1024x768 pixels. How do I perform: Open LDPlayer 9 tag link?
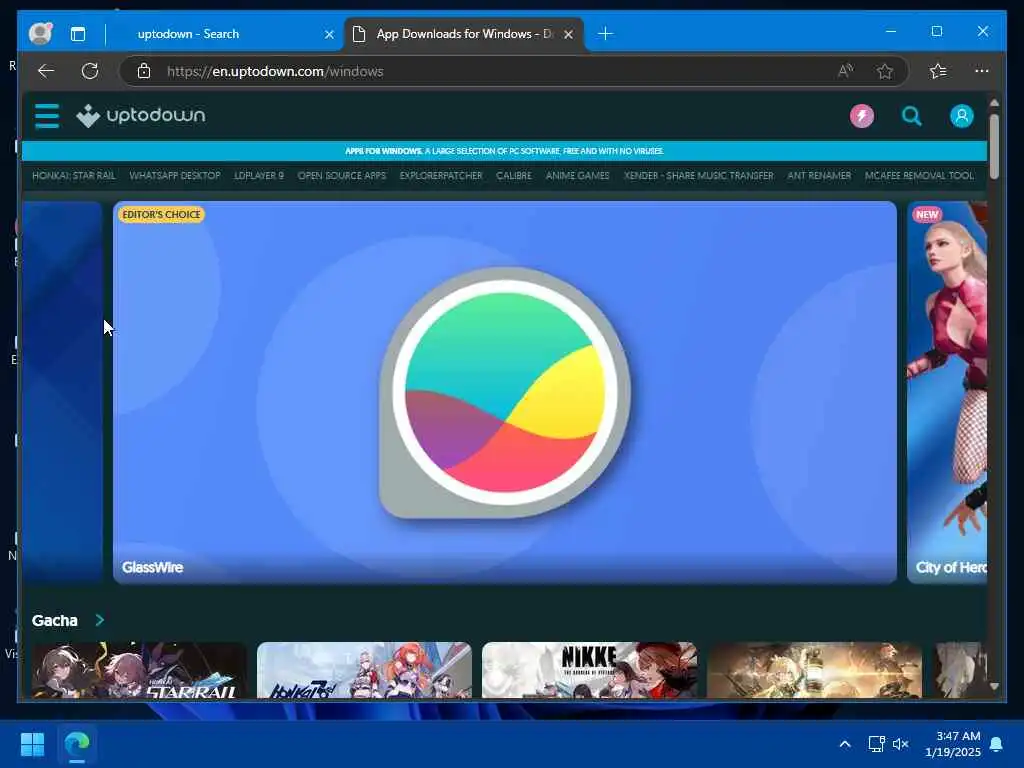pyautogui.click(x=259, y=176)
